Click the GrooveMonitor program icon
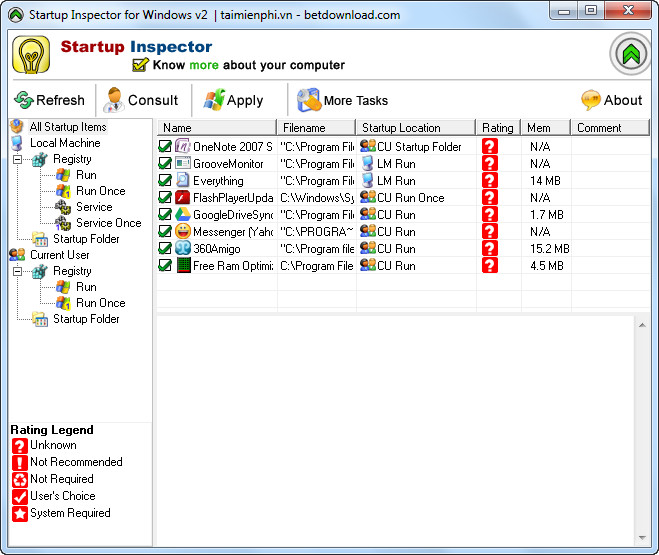The image size is (659, 555). tap(182, 163)
